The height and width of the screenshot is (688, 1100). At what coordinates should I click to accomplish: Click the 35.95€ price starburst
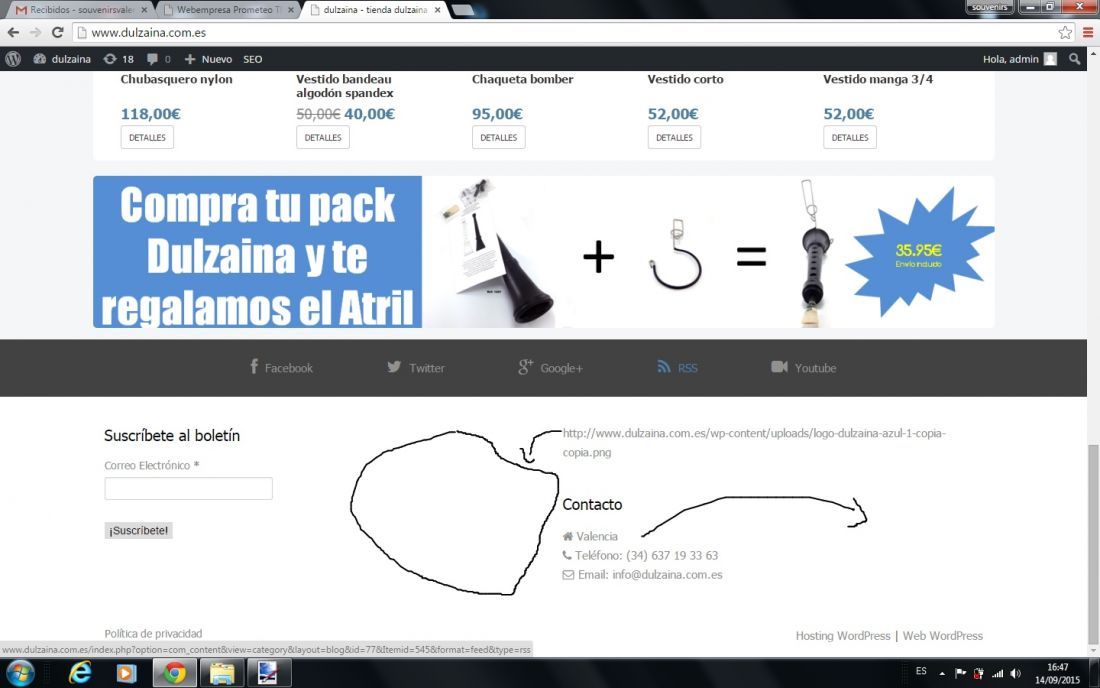918,252
